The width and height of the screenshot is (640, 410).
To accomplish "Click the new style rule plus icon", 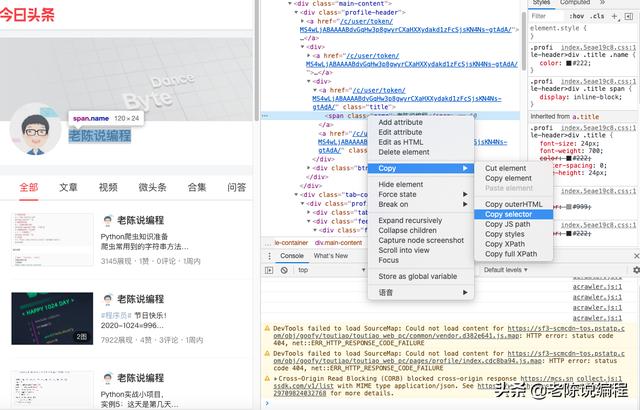I will tap(614, 16).
